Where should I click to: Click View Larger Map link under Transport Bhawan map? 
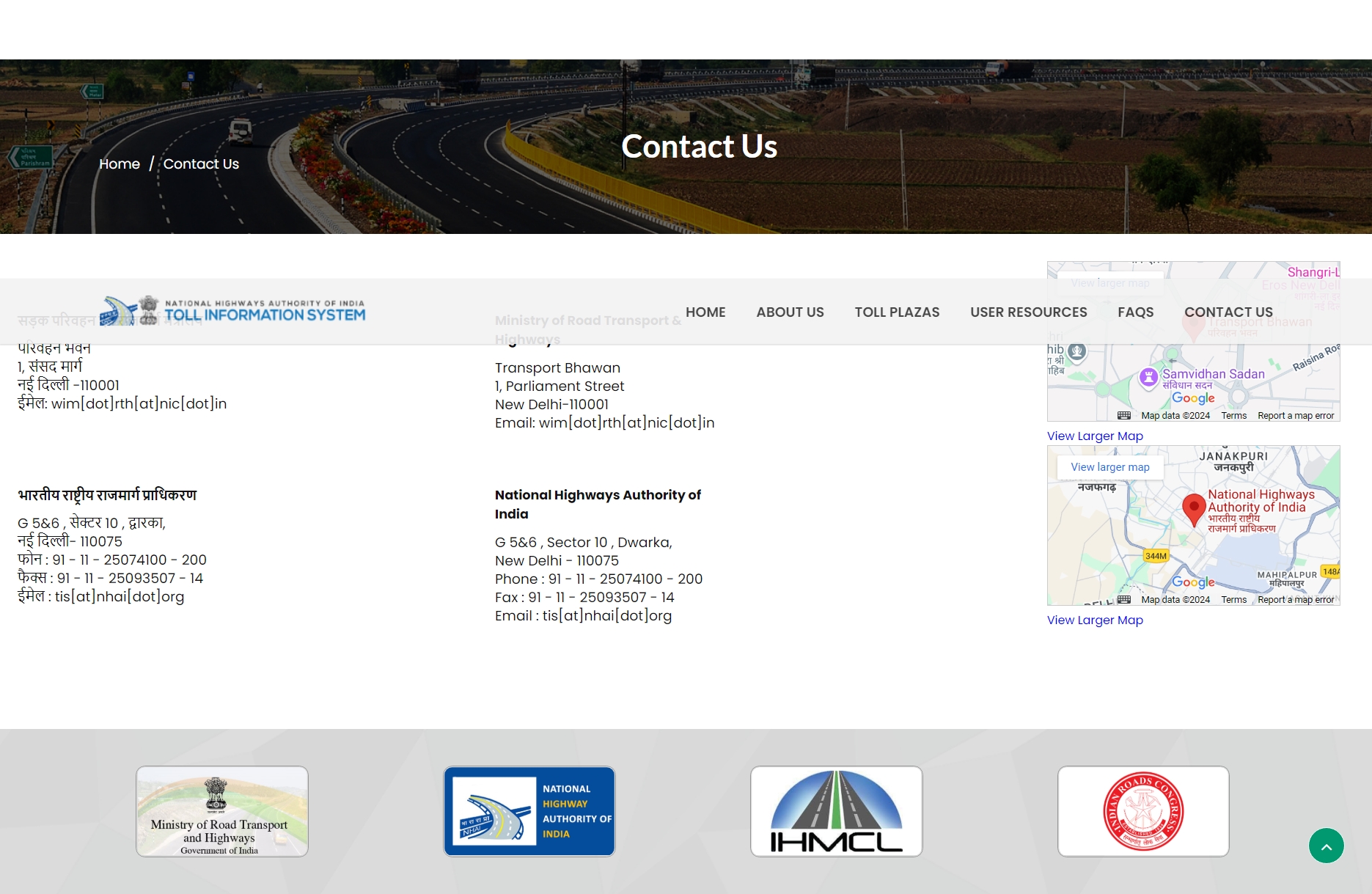pyautogui.click(x=1095, y=436)
